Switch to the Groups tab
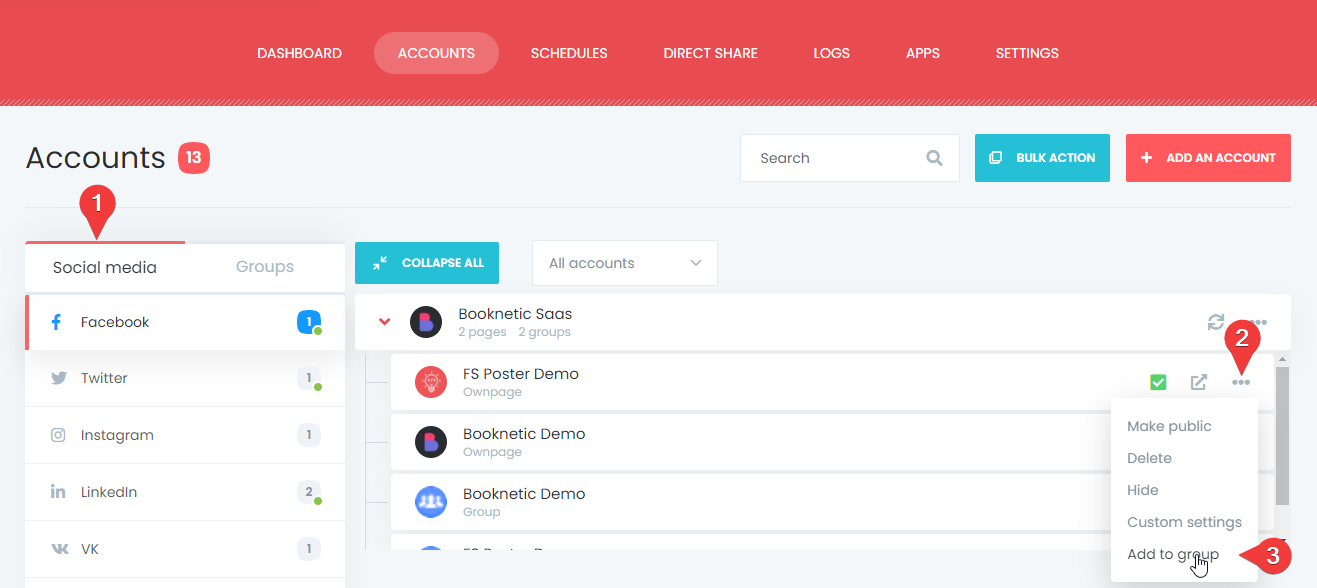 coord(265,267)
